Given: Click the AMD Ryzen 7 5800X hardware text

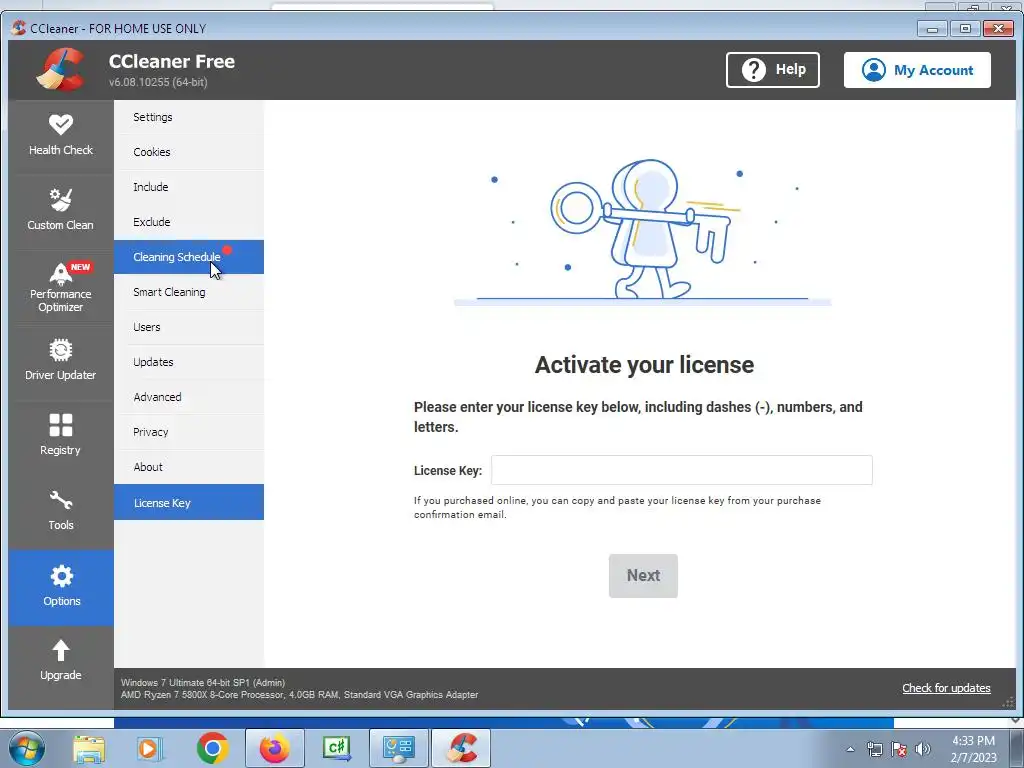Looking at the screenshot, I should [299, 695].
